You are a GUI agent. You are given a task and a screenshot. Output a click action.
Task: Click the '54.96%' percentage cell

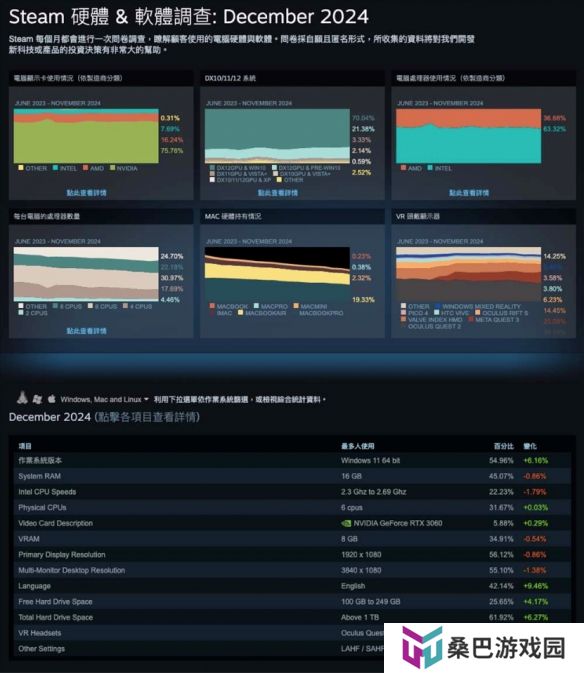[501, 461]
